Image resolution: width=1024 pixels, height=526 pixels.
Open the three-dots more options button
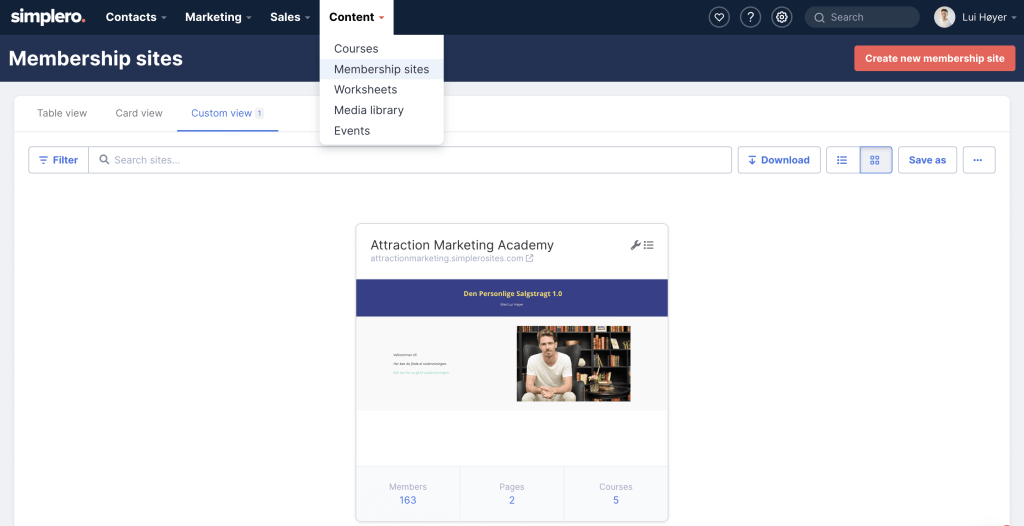tap(978, 160)
